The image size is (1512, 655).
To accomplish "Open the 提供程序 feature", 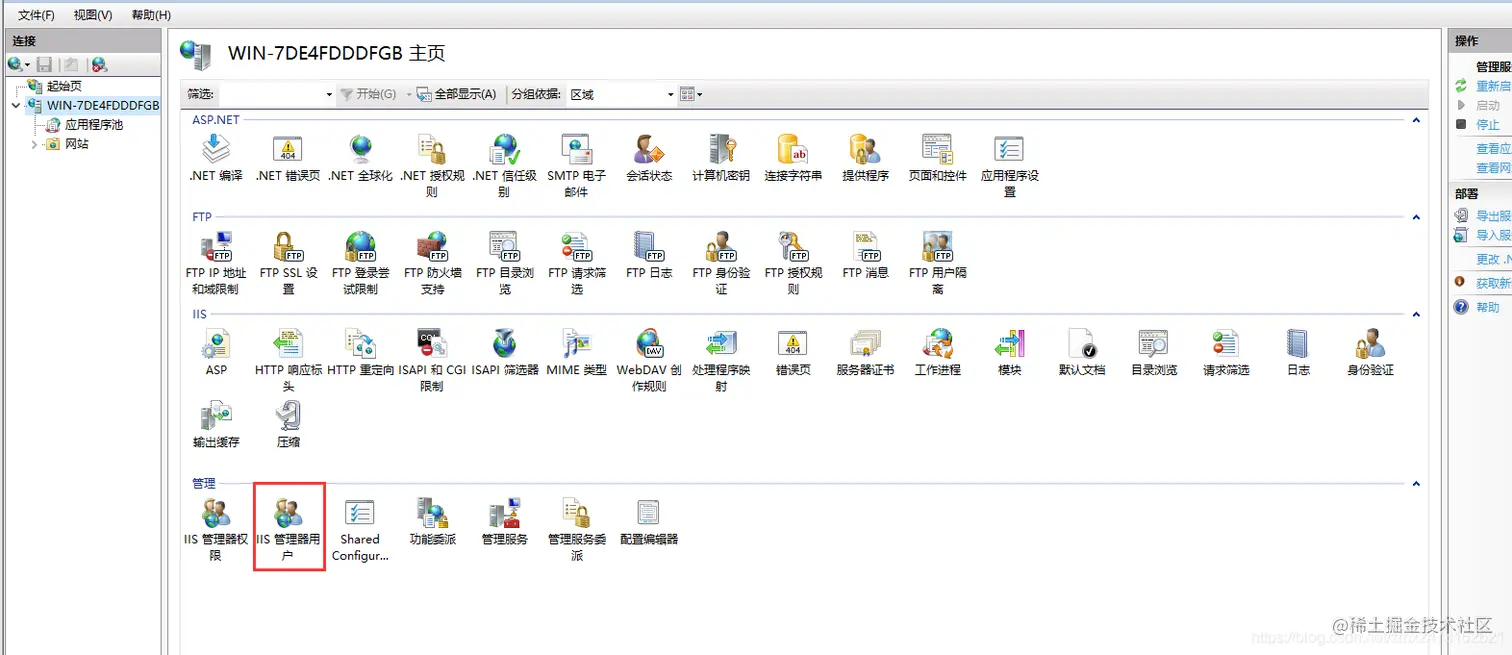I will [x=865, y=158].
